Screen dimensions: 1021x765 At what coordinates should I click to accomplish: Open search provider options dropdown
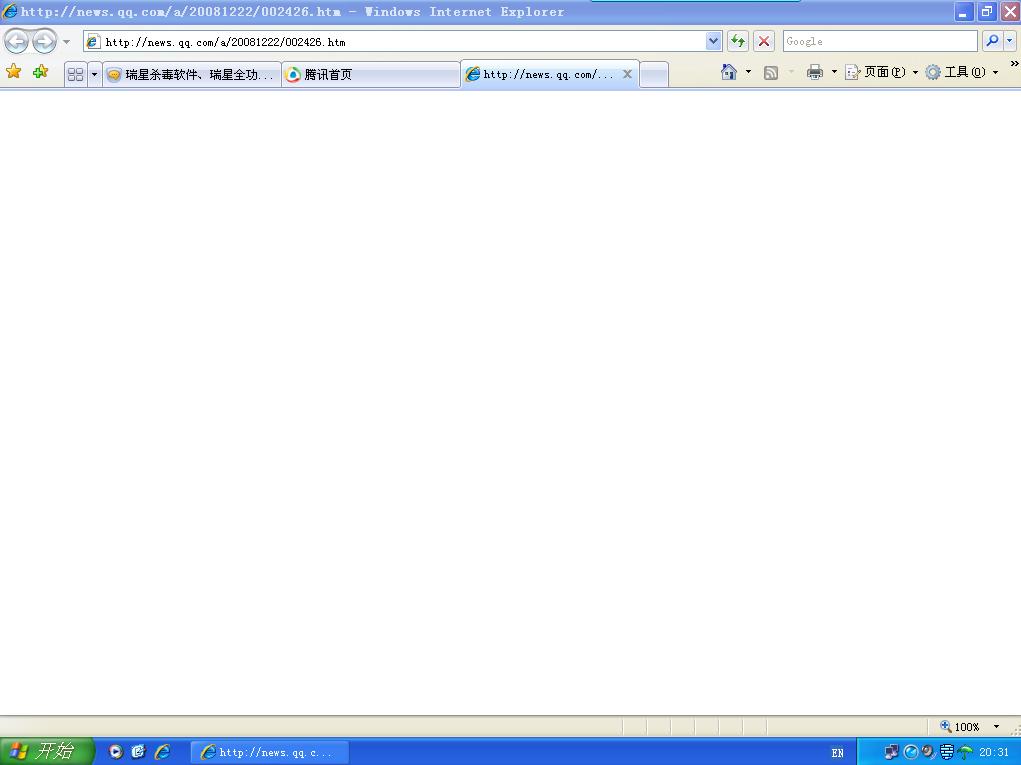(1010, 42)
